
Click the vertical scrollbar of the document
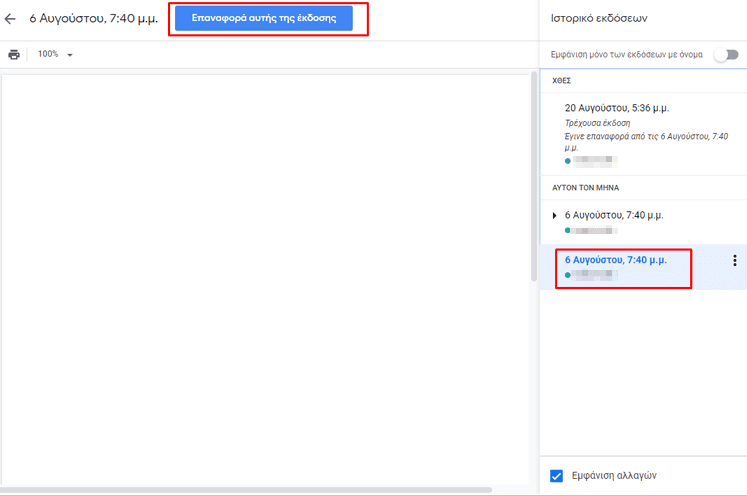(x=534, y=176)
